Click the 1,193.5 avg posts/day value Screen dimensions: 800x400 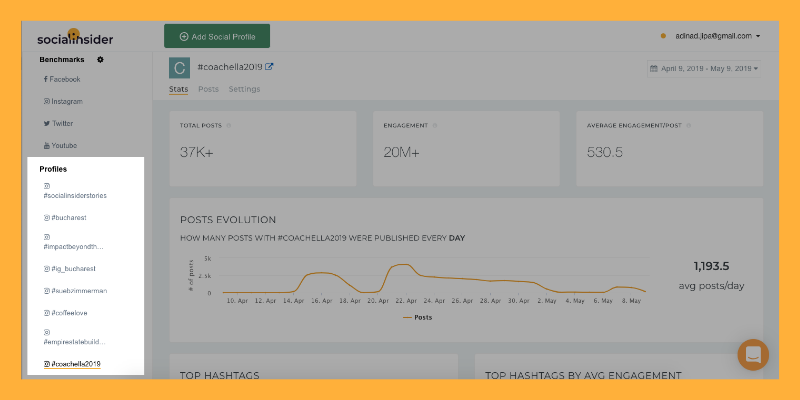pyautogui.click(x=711, y=266)
